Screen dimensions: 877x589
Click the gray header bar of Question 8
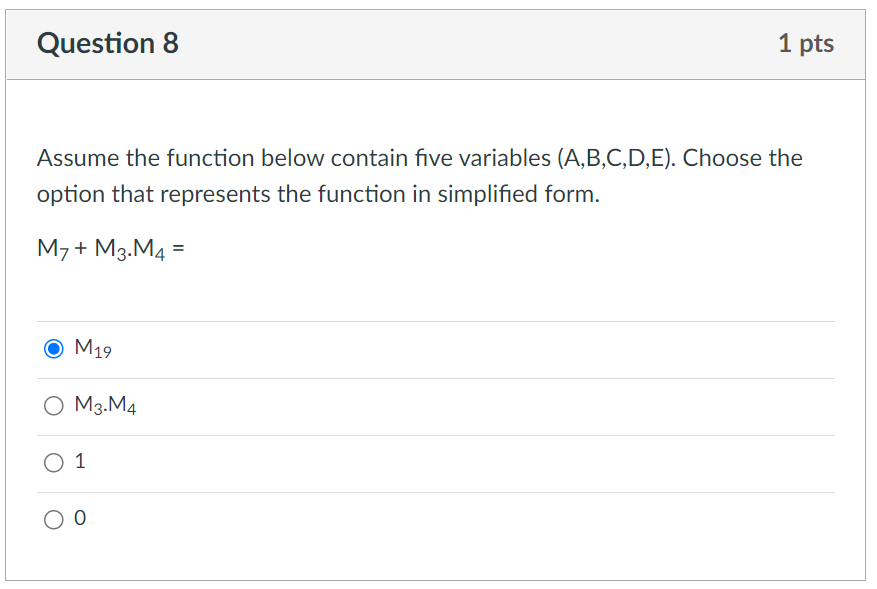click(436, 44)
